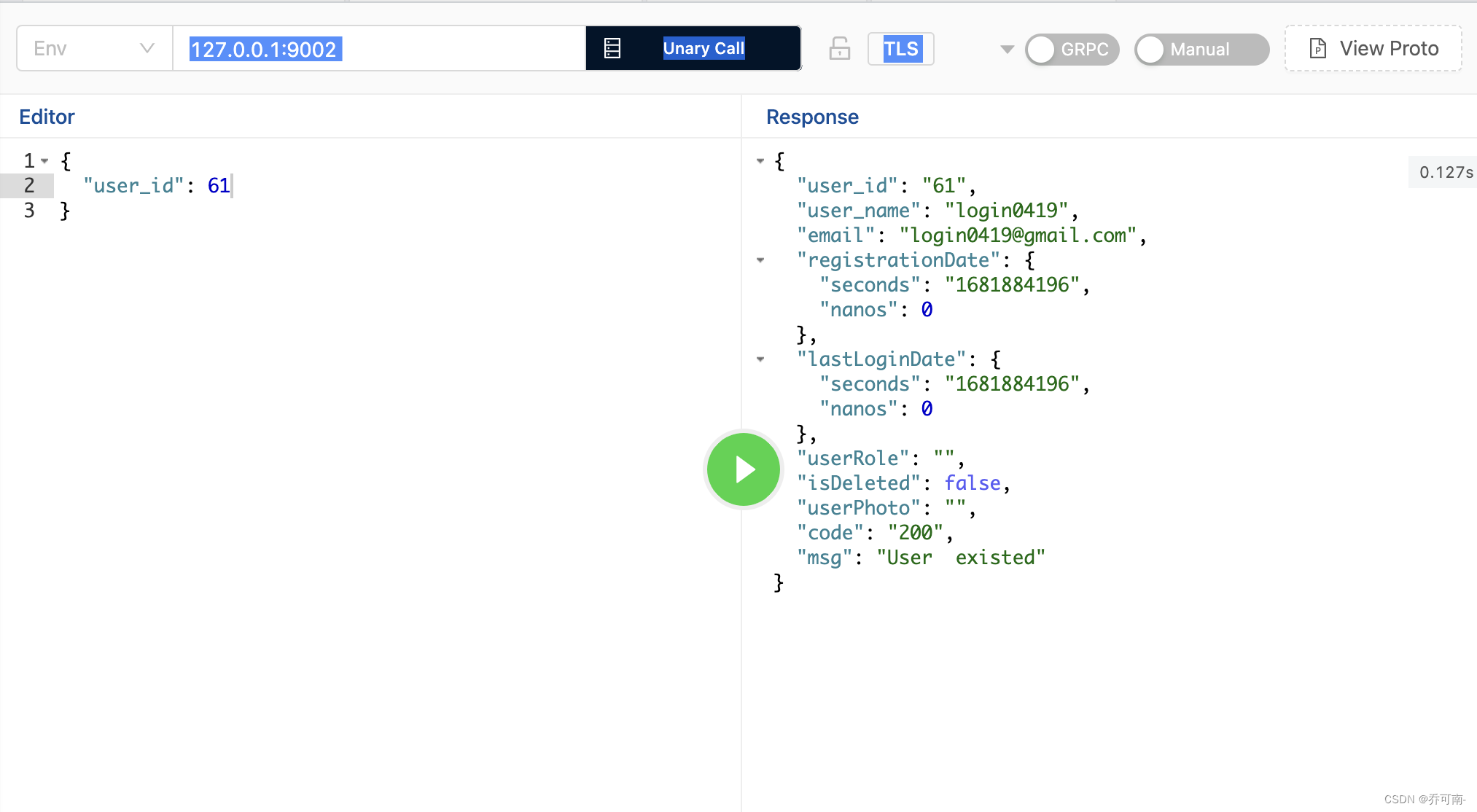Screen dimensions: 1477x812
Task: Open View Proto
Action: [x=1373, y=49]
